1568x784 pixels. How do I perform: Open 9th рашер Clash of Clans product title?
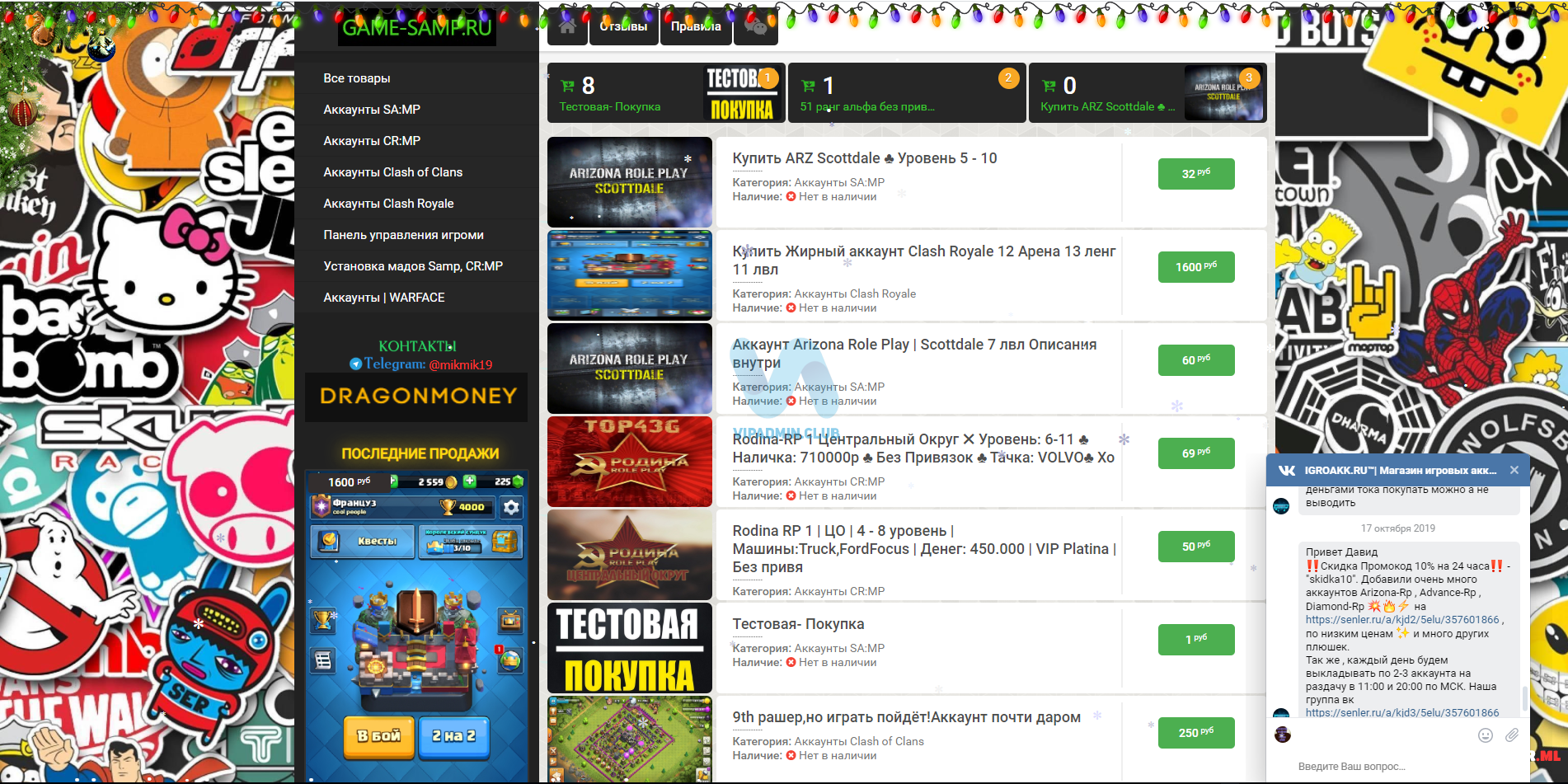pos(906,717)
